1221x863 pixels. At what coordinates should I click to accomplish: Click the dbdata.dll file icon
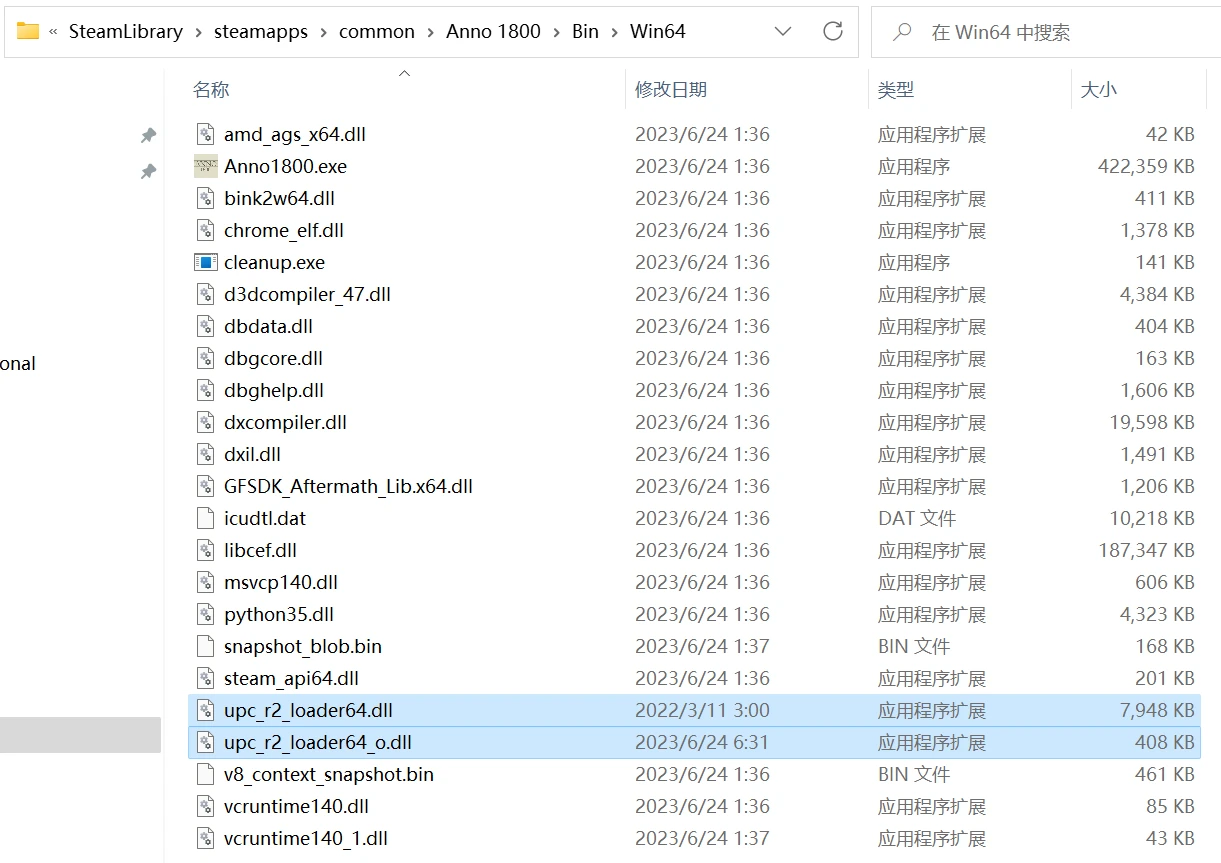point(205,327)
